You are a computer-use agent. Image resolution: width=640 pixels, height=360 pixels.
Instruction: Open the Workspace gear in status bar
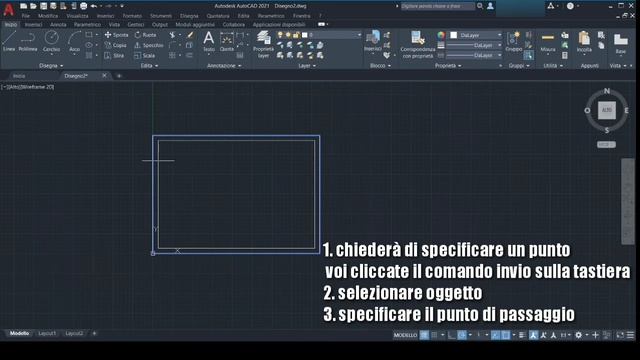[578, 335]
